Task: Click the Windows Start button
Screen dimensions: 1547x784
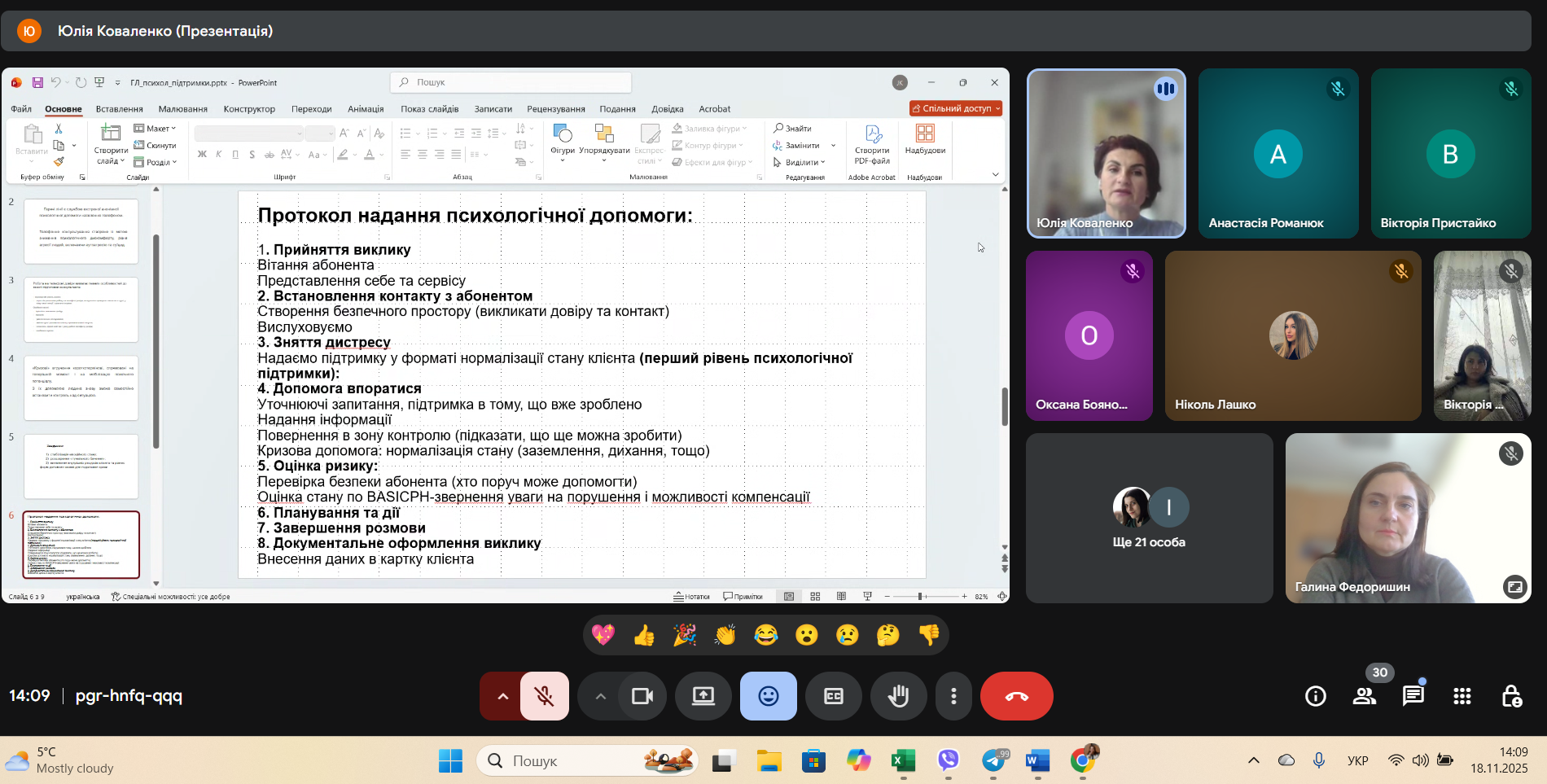Action: click(x=450, y=761)
